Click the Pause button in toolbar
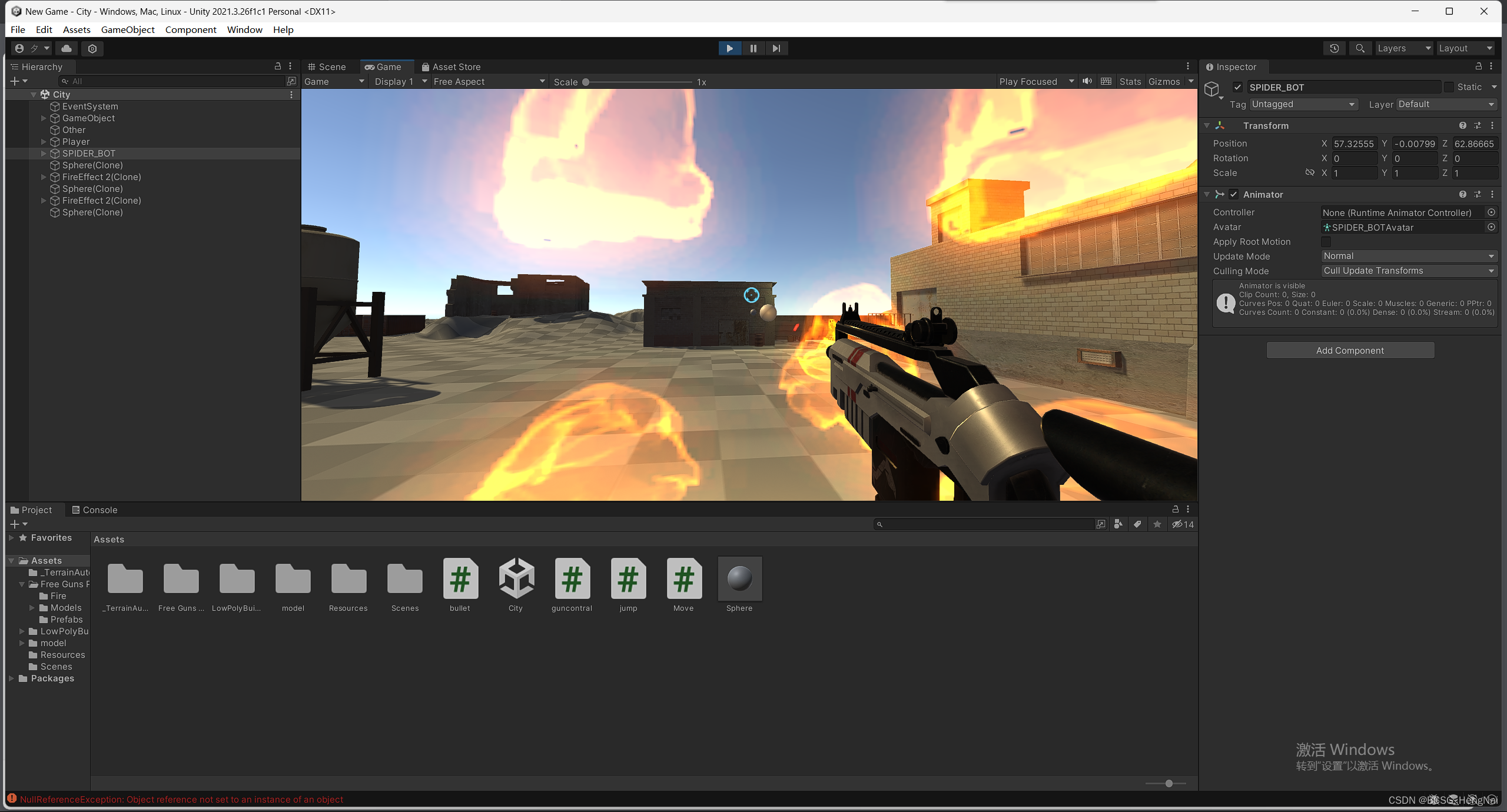Viewport: 1507px width, 812px height. (753, 48)
